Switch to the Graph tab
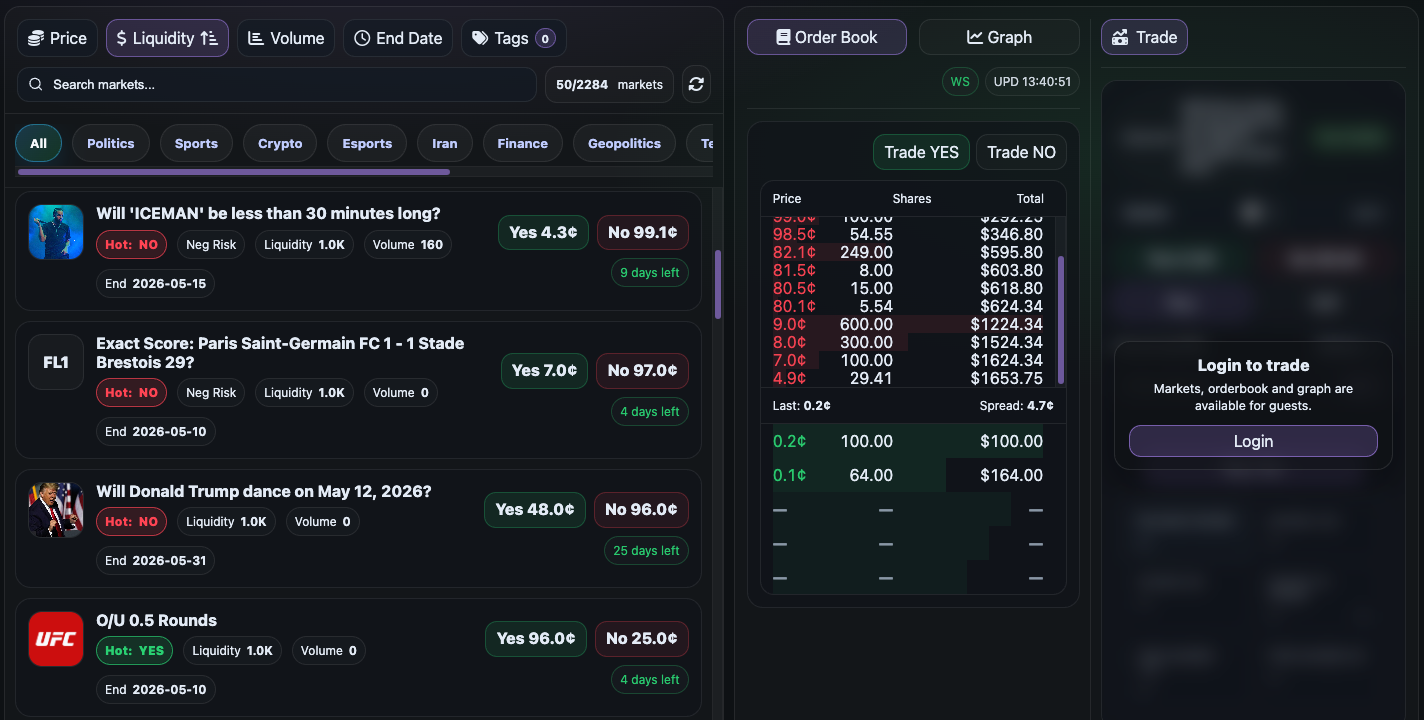Screen dimensions: 1424x720 [999, 37]
